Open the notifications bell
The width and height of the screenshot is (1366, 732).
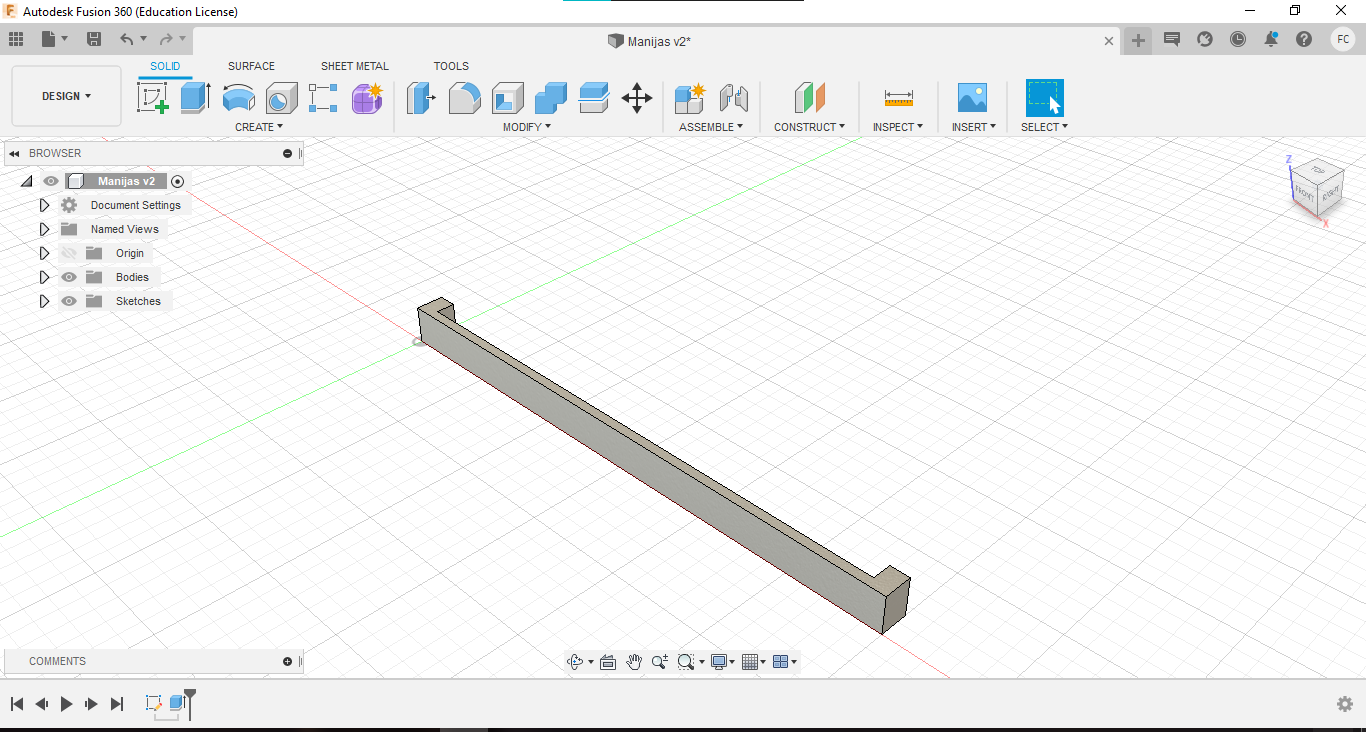[x=1271, y=39]
